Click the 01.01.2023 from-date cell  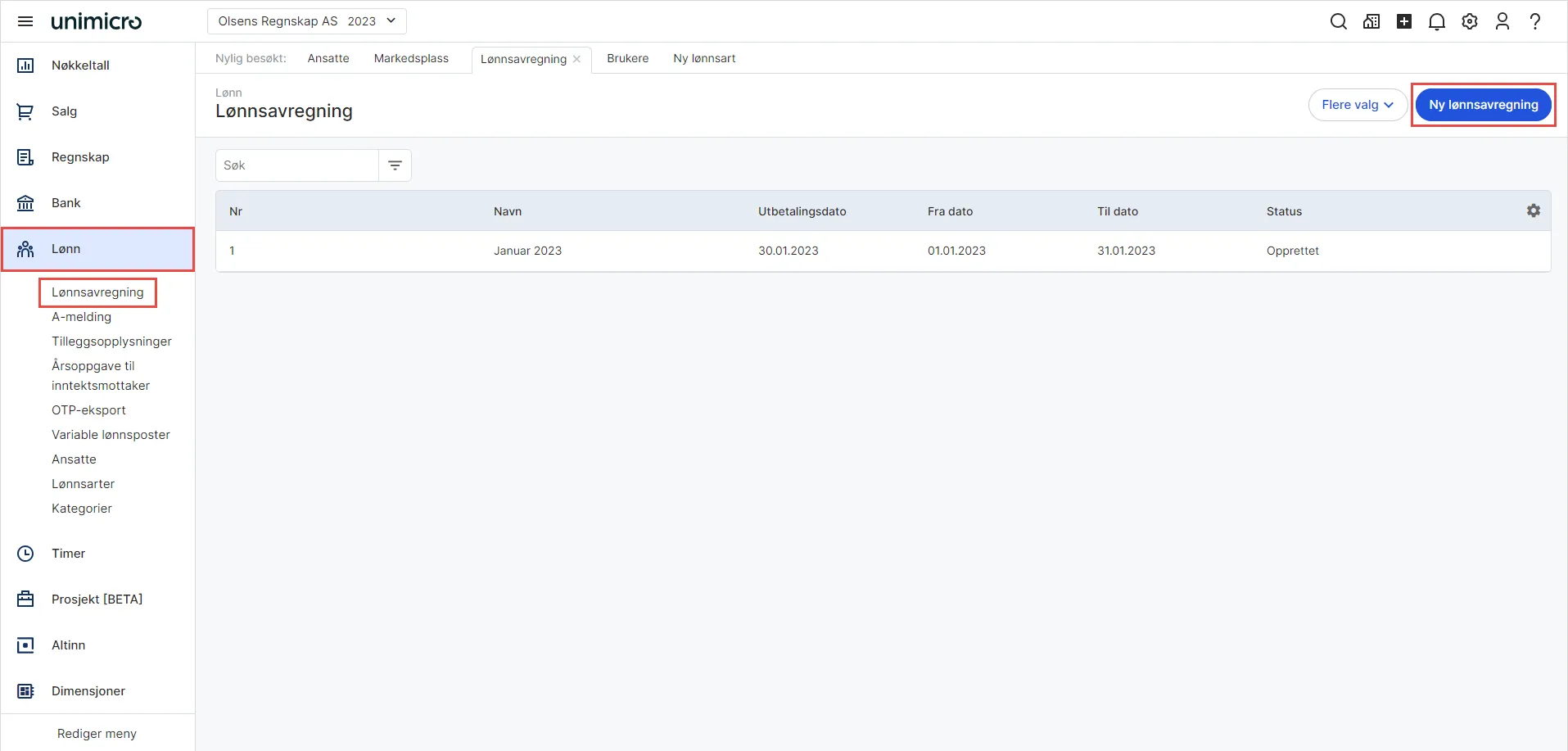click(x=956, y=251)
